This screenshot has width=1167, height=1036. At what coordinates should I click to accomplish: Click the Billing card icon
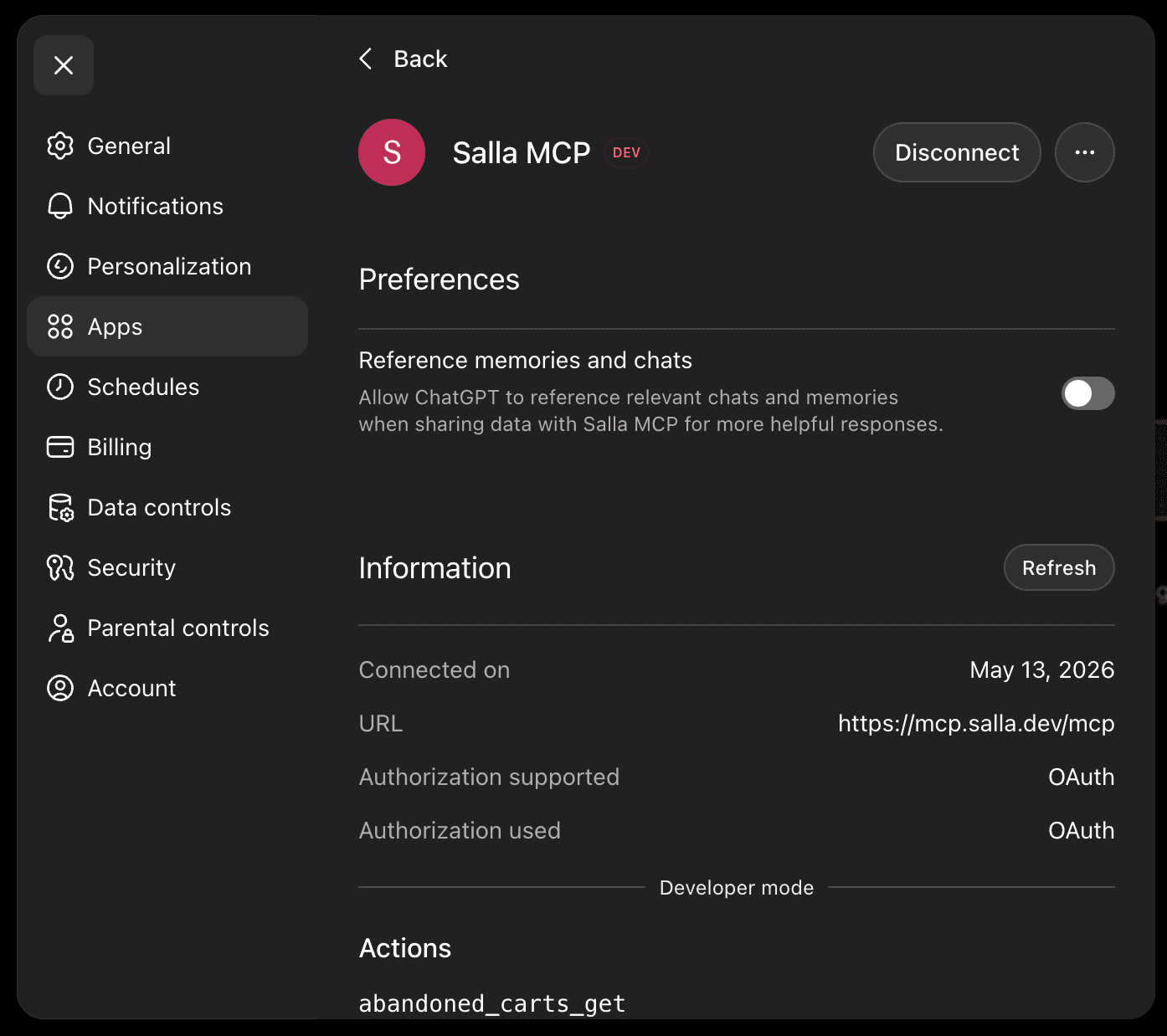(60, 447)
